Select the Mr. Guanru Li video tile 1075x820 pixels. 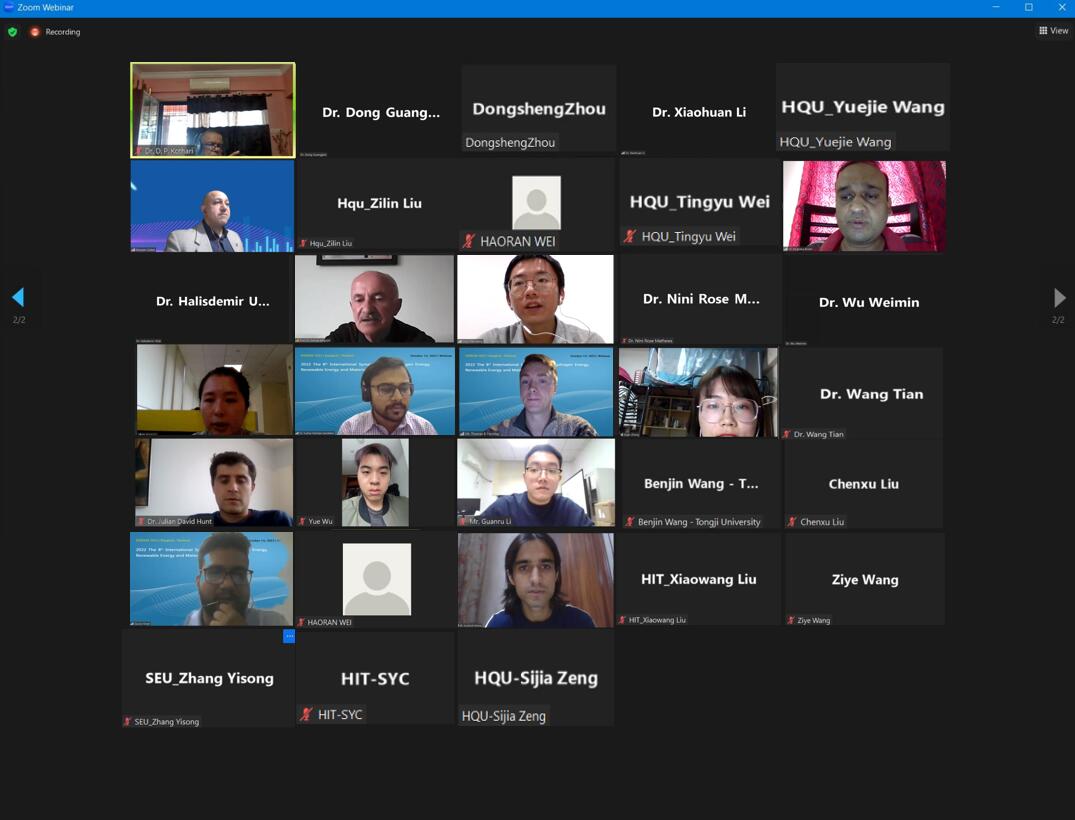[536, 482]
